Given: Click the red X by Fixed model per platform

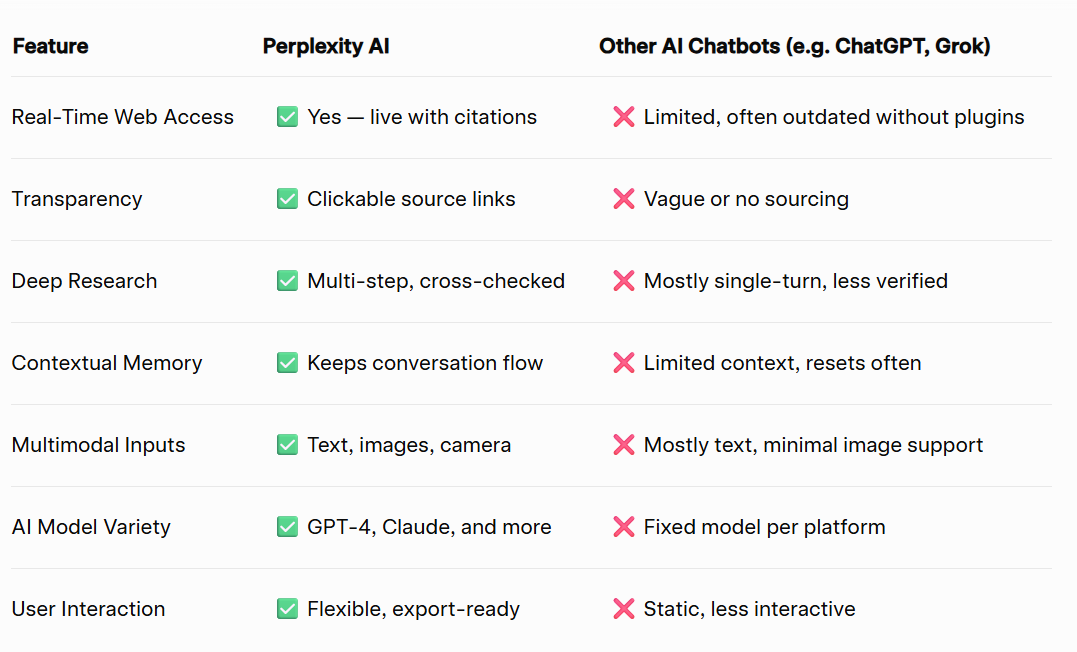Looking at the screenshot, I should coord(624,526).
